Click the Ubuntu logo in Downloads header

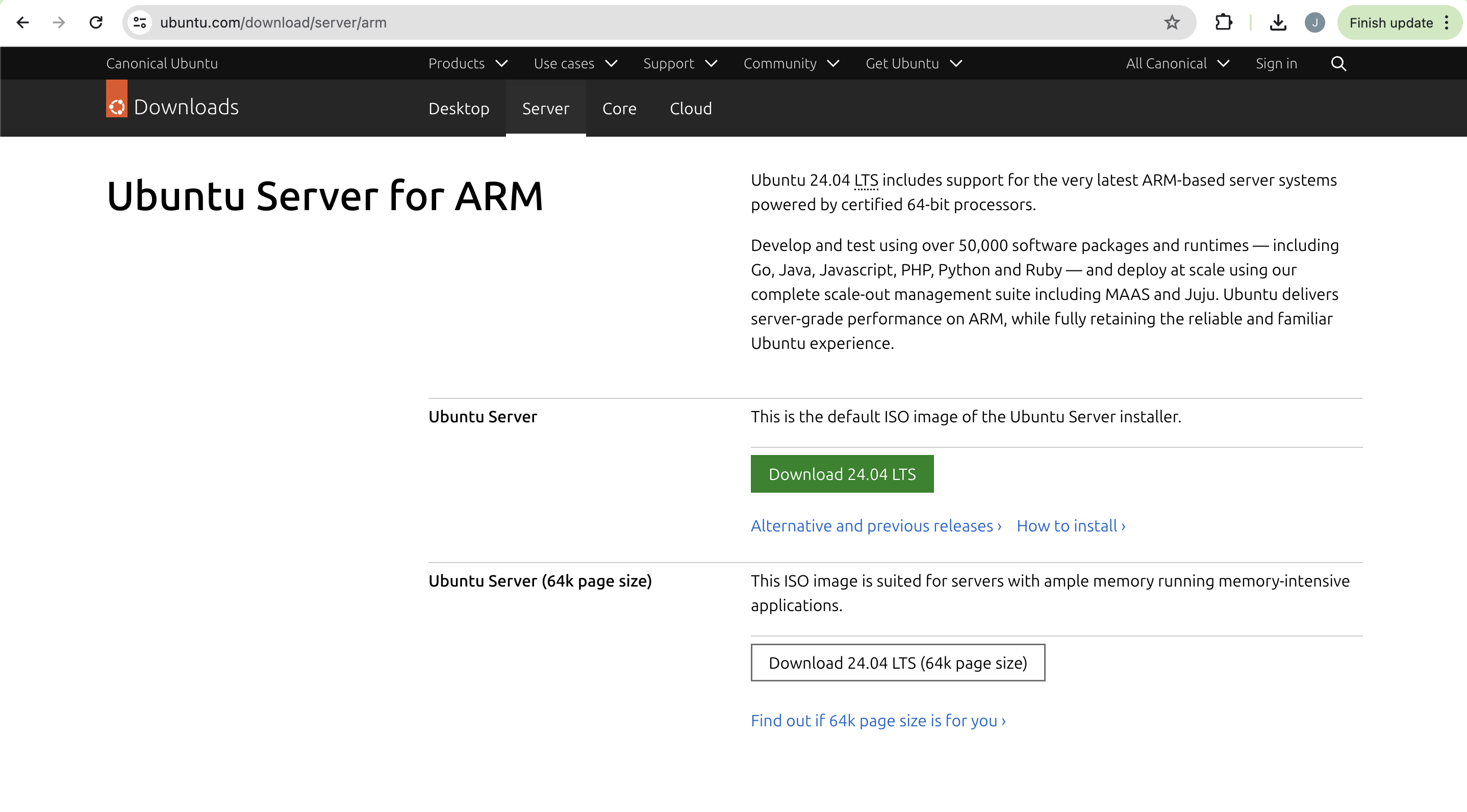(x=117, y=99)
